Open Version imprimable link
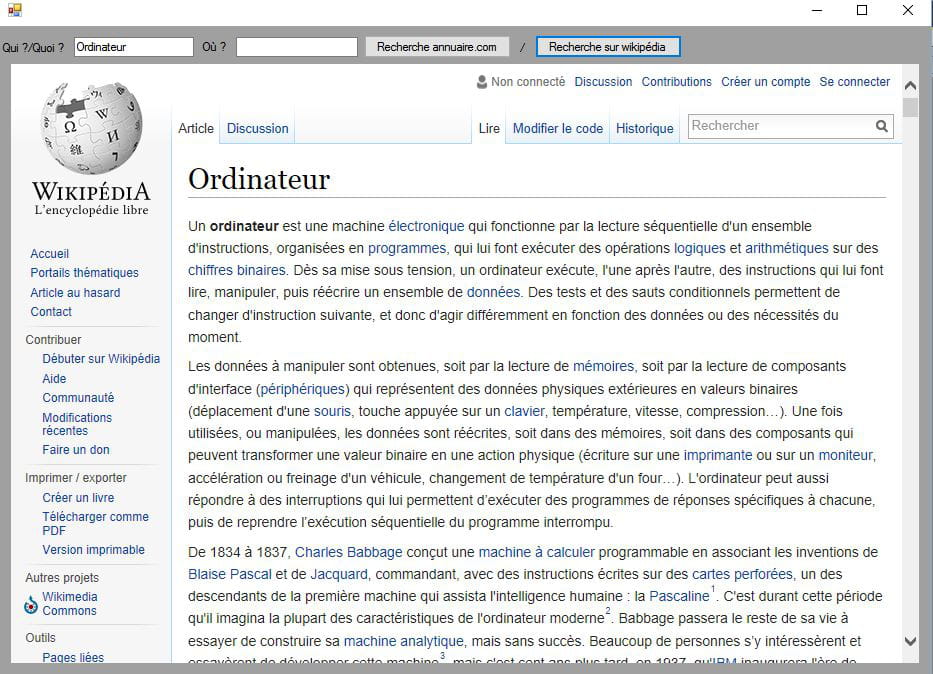The width and height of the screenshot is (933, 674). tap(93, 550)
